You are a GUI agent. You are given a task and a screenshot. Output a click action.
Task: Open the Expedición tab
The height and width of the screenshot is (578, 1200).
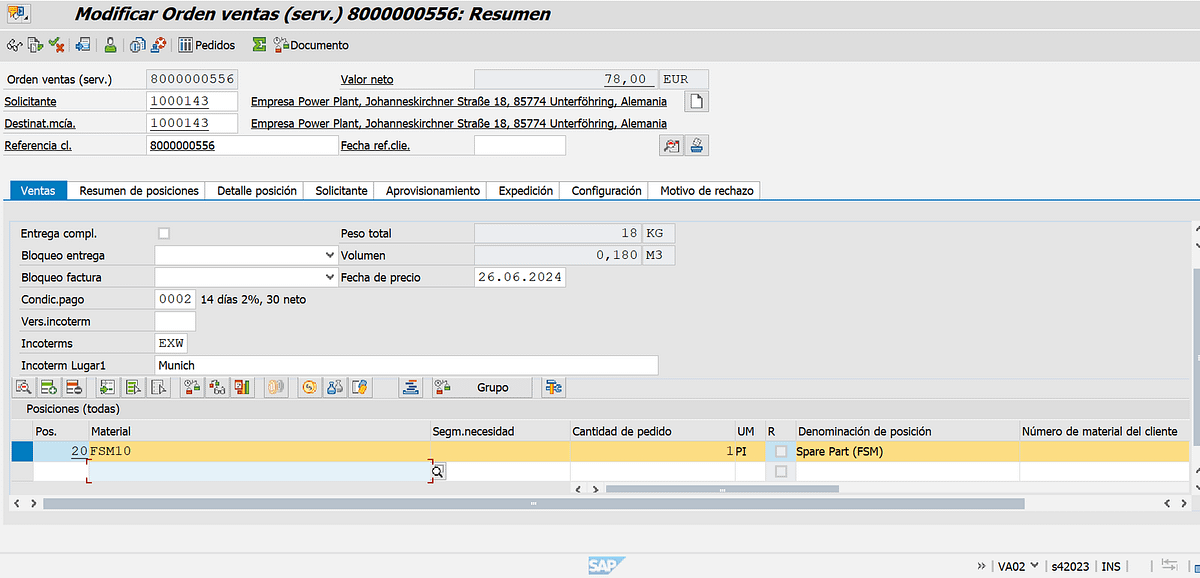[x=526, y=190]
